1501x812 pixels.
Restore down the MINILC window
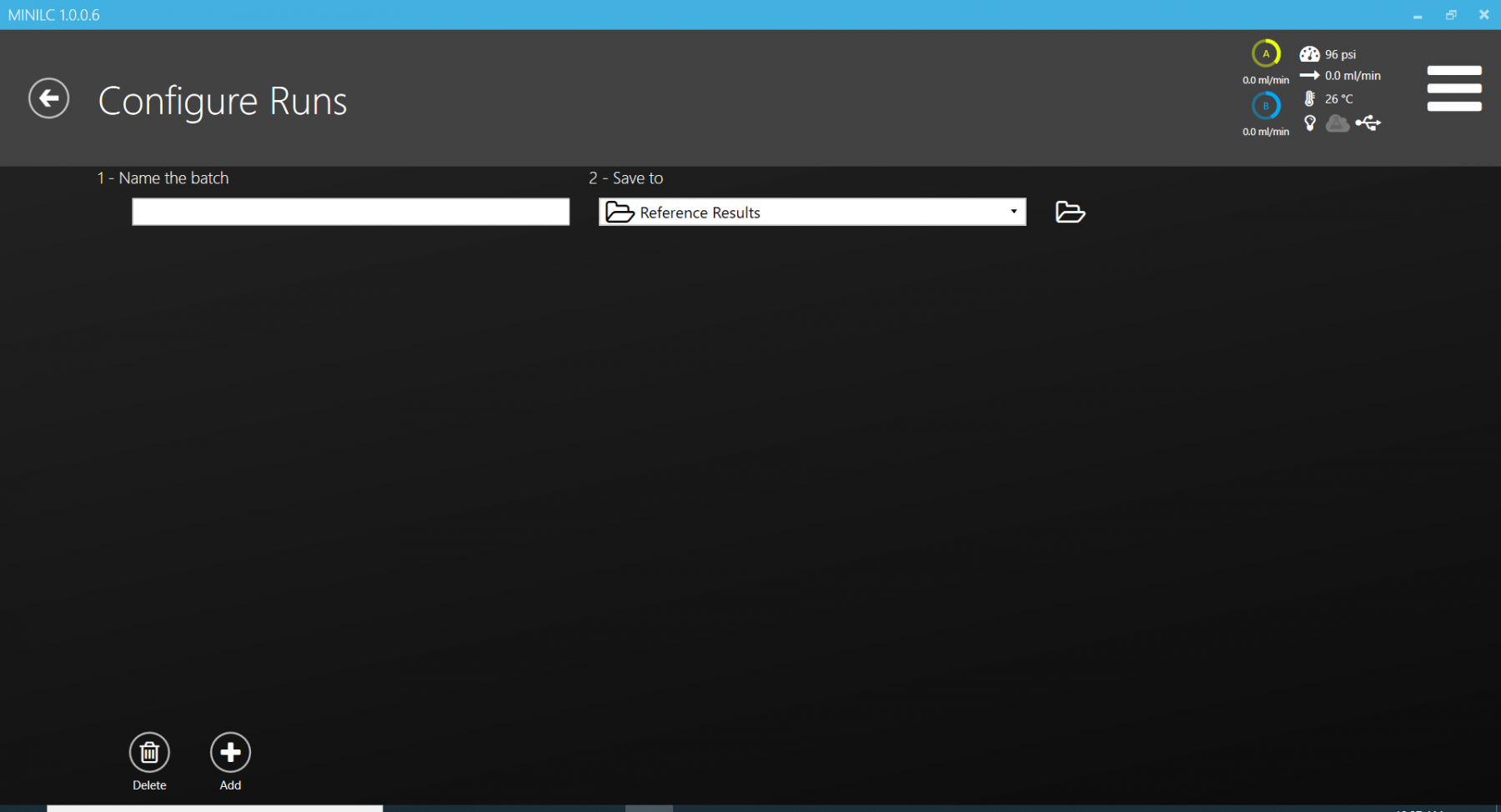1451,15
